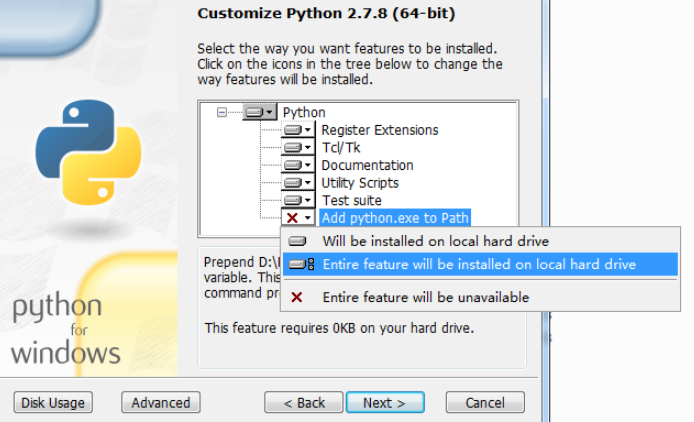Screen dimensions: 694x422
Task: Click drive-with-subfeatures icon in highlighted menu entry
Action: (x=301, y=264)
